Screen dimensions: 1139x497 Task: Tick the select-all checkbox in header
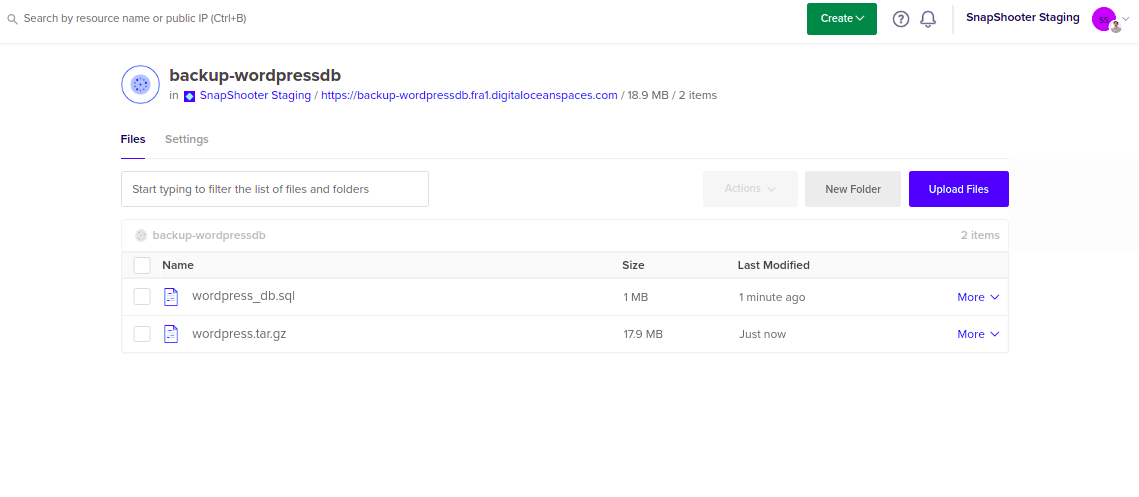click(x=142, y=265)
